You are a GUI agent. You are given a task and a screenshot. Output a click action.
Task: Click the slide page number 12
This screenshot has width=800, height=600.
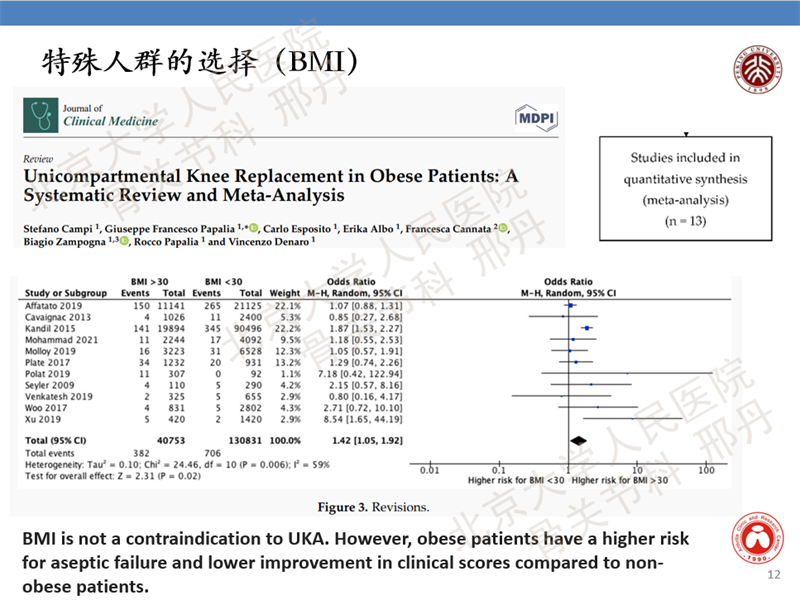point(772,575)
